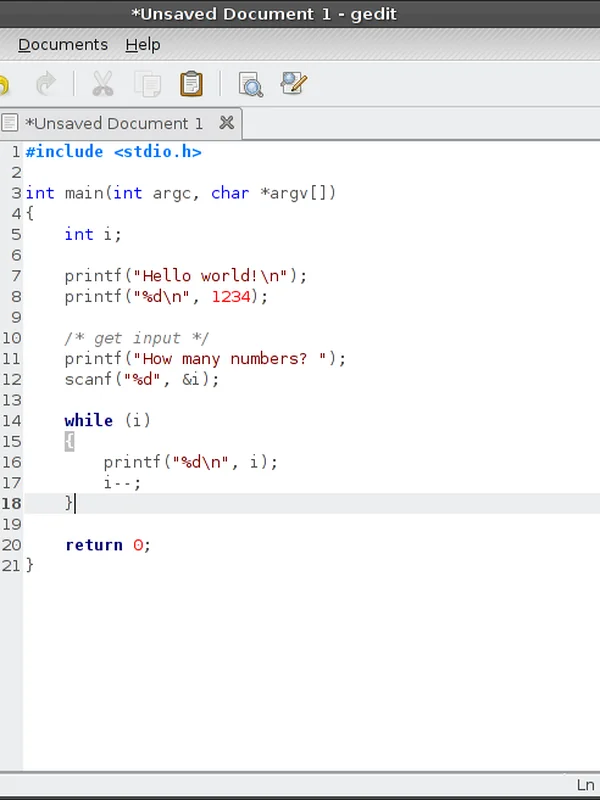Click the '#include <stdio.h>' line
600x800 pixels.
(x=114, y=152)
